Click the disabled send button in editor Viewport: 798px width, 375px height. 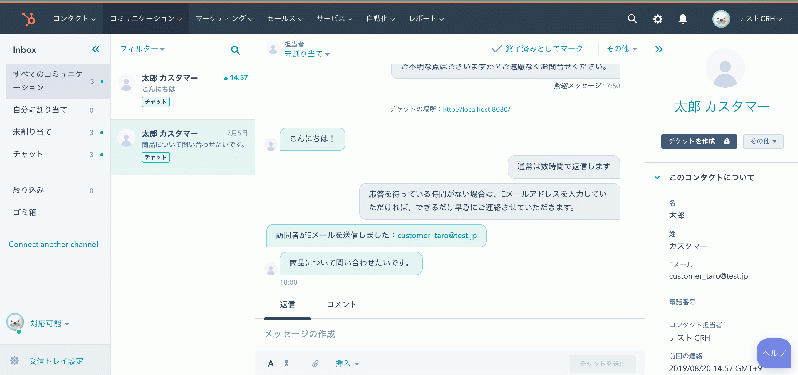(x=603, y=363)
